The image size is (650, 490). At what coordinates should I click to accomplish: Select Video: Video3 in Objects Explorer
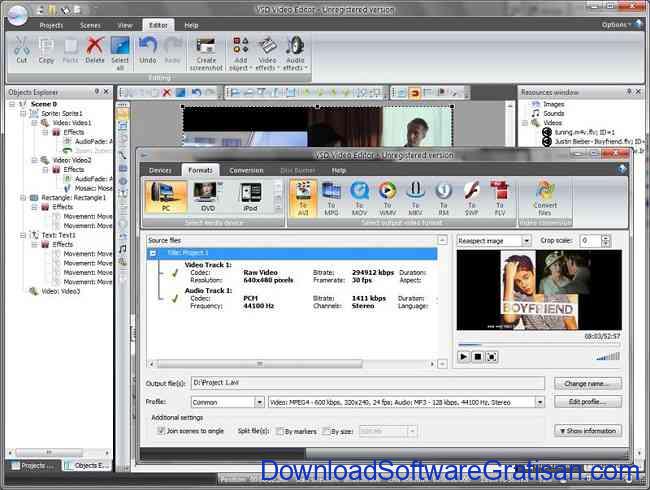(60, 291)
